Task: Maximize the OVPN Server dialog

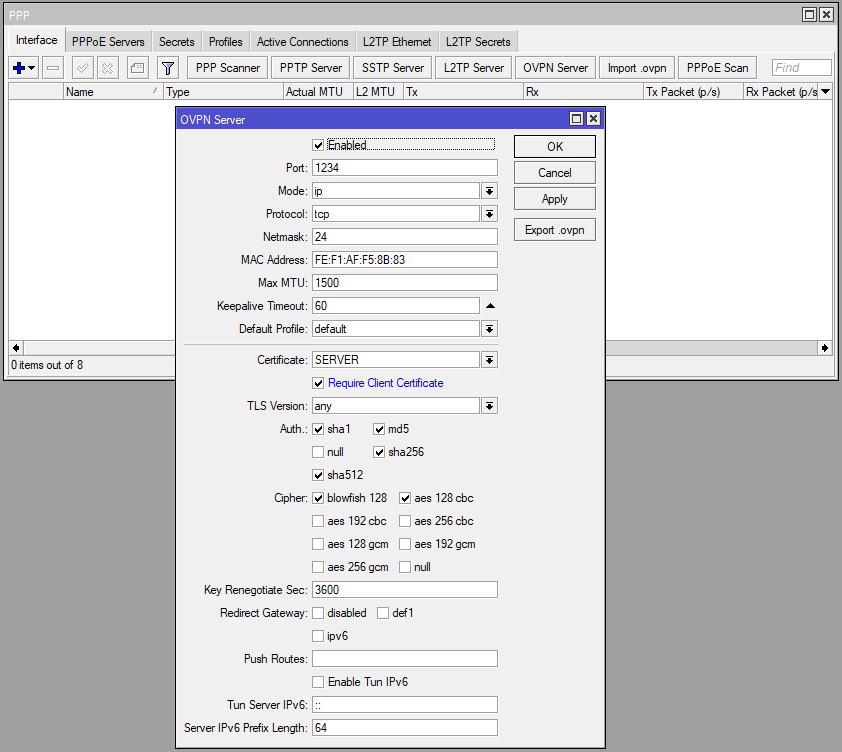Action: pos(576,119)
